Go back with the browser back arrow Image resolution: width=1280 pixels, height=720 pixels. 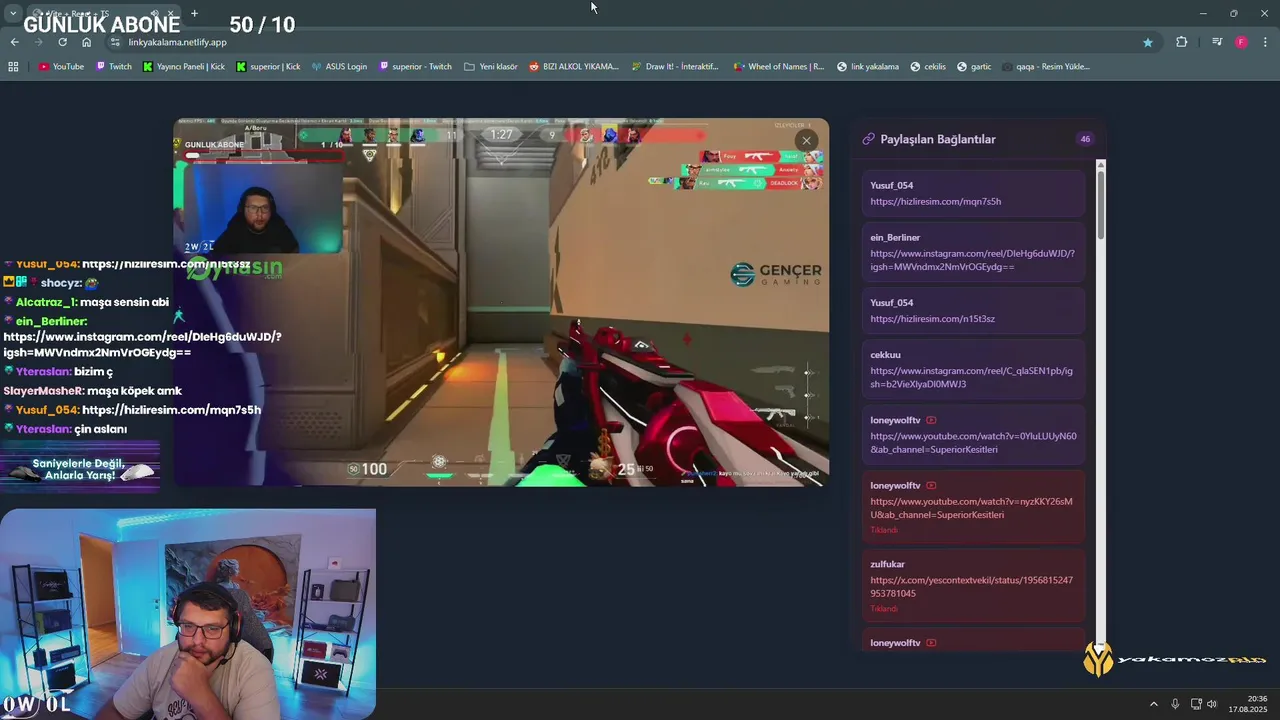[14, 42]
